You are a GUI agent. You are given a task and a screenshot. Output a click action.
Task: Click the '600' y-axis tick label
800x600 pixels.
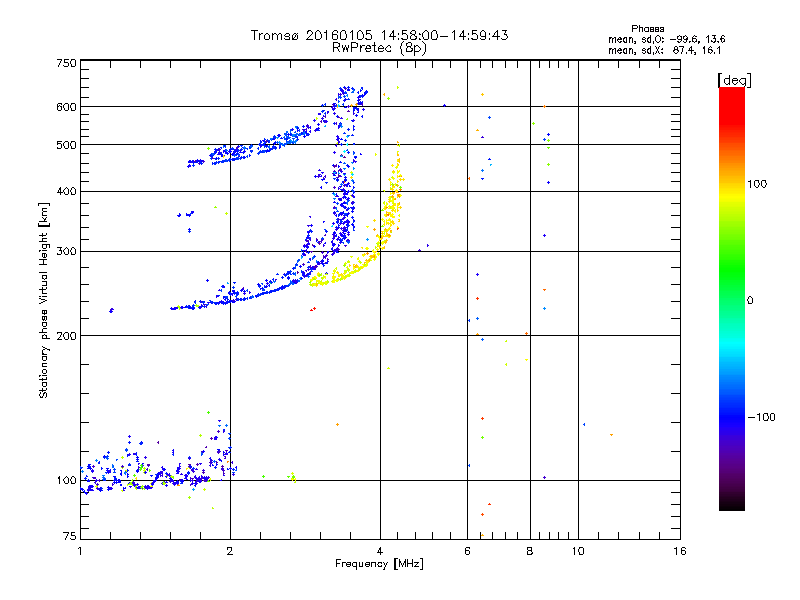66,107
